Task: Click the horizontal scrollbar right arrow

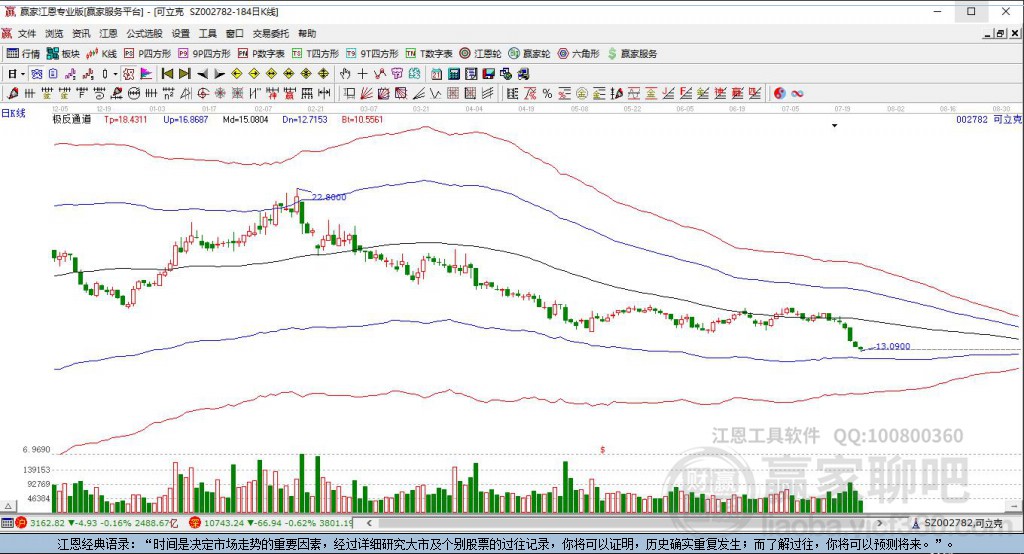Action: coord(880,523)
